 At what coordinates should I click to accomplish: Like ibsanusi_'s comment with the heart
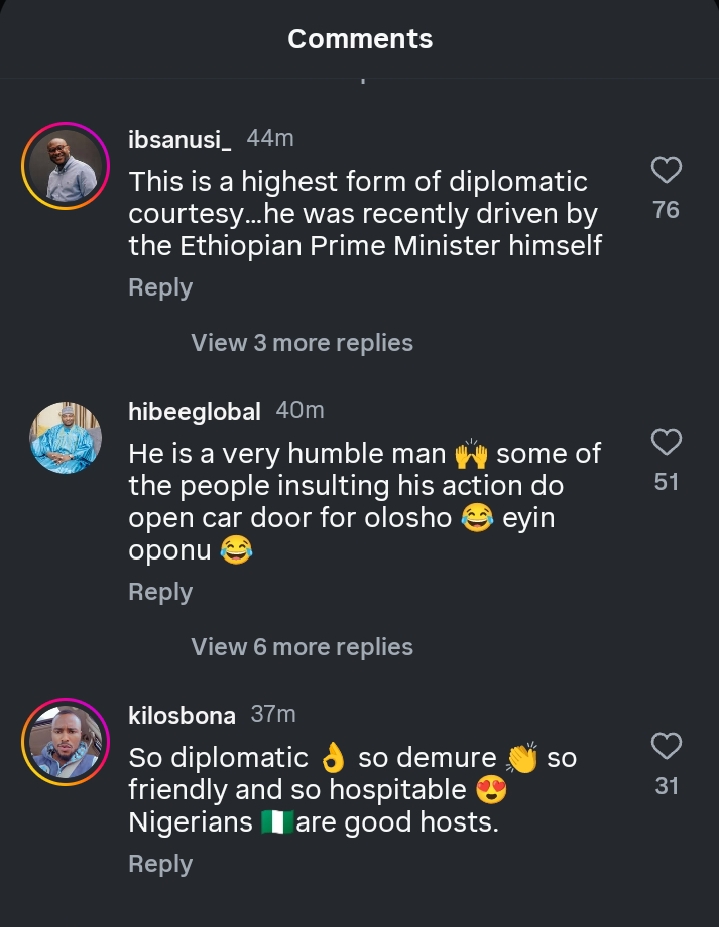pyautogui.click(x=666, y=170)
